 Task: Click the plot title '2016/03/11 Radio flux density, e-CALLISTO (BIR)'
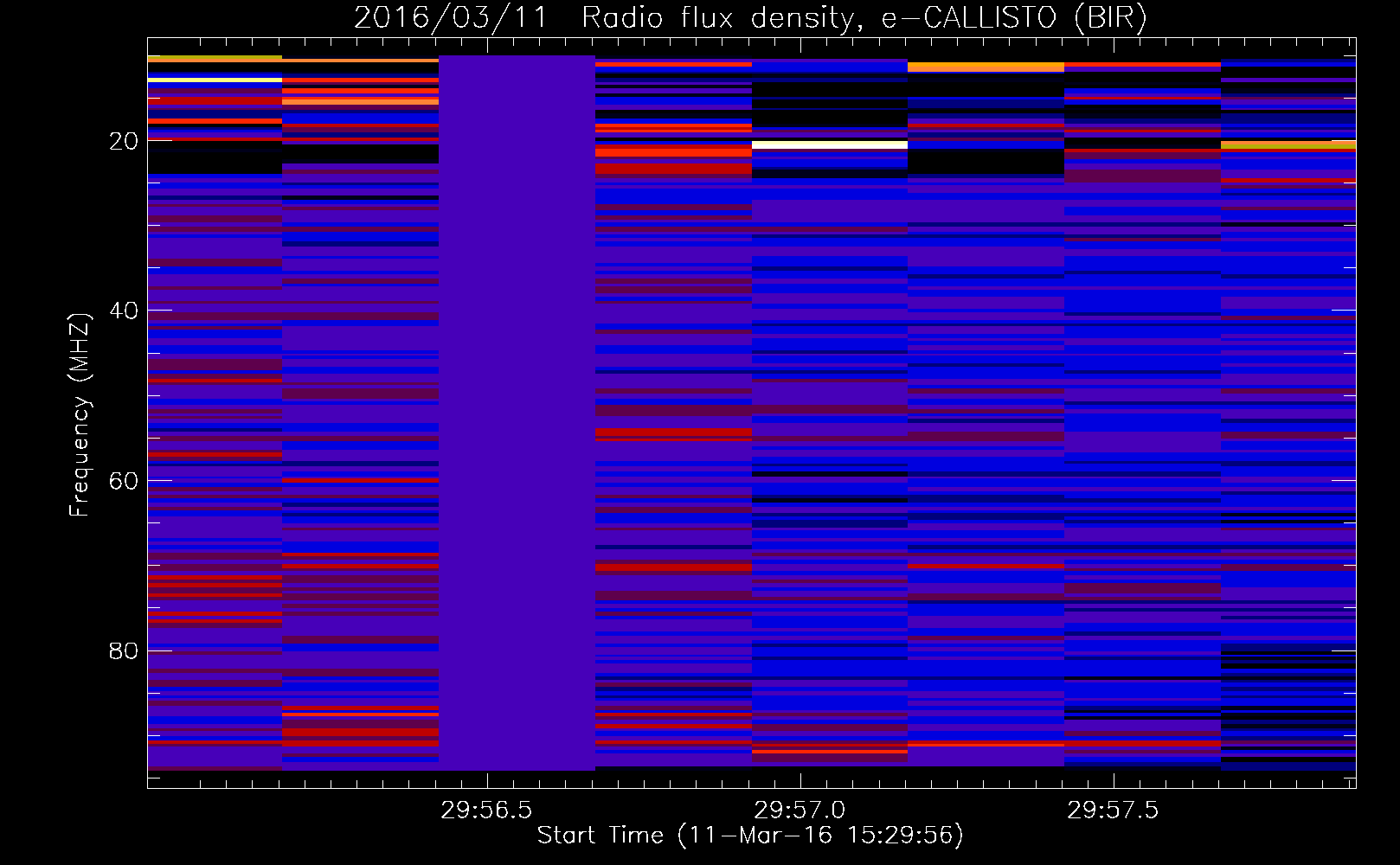(x=750, y=17)
